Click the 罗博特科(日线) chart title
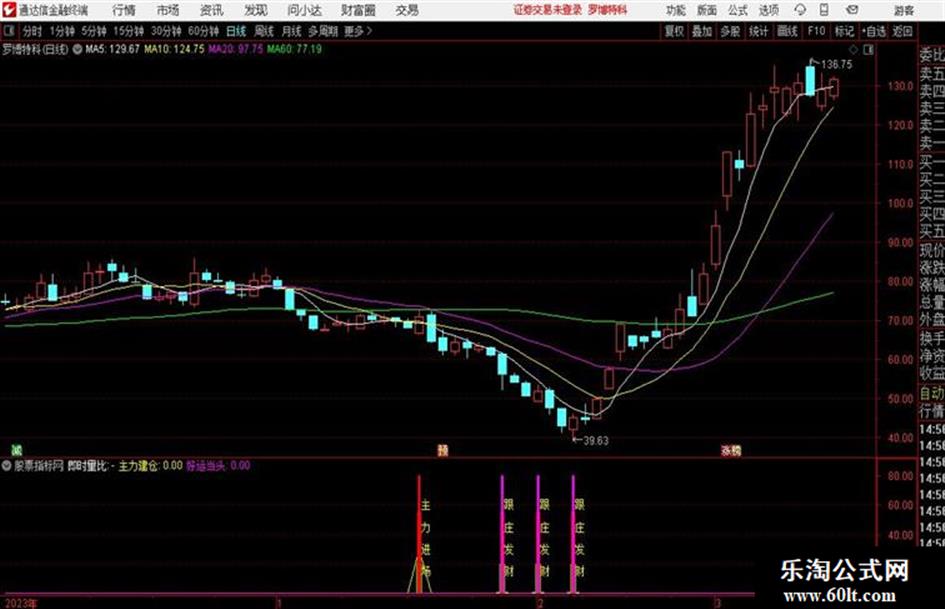The image size is (945, 609). pos(36,49)
